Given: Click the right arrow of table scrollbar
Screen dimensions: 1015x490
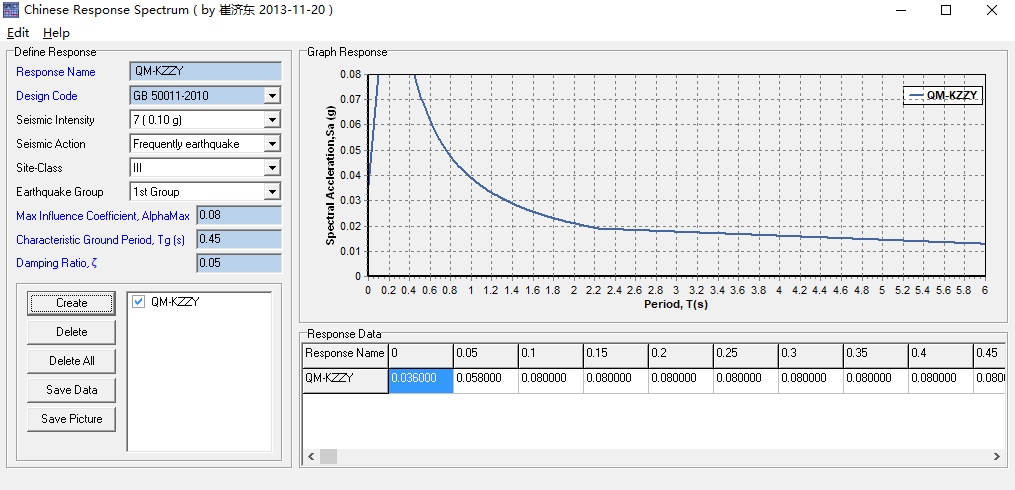Looking at the screenshot, I should pyautogui.click(x=996, y=456).
